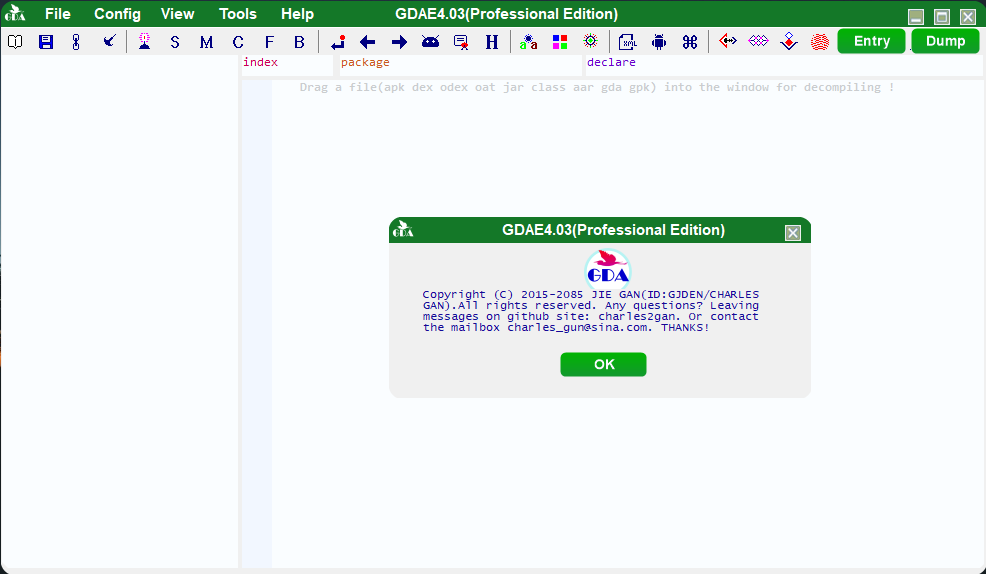Close the about dialog with X
Image resolution: width=986 pixels, height=574 pixels.
click(x=793, y=233)
